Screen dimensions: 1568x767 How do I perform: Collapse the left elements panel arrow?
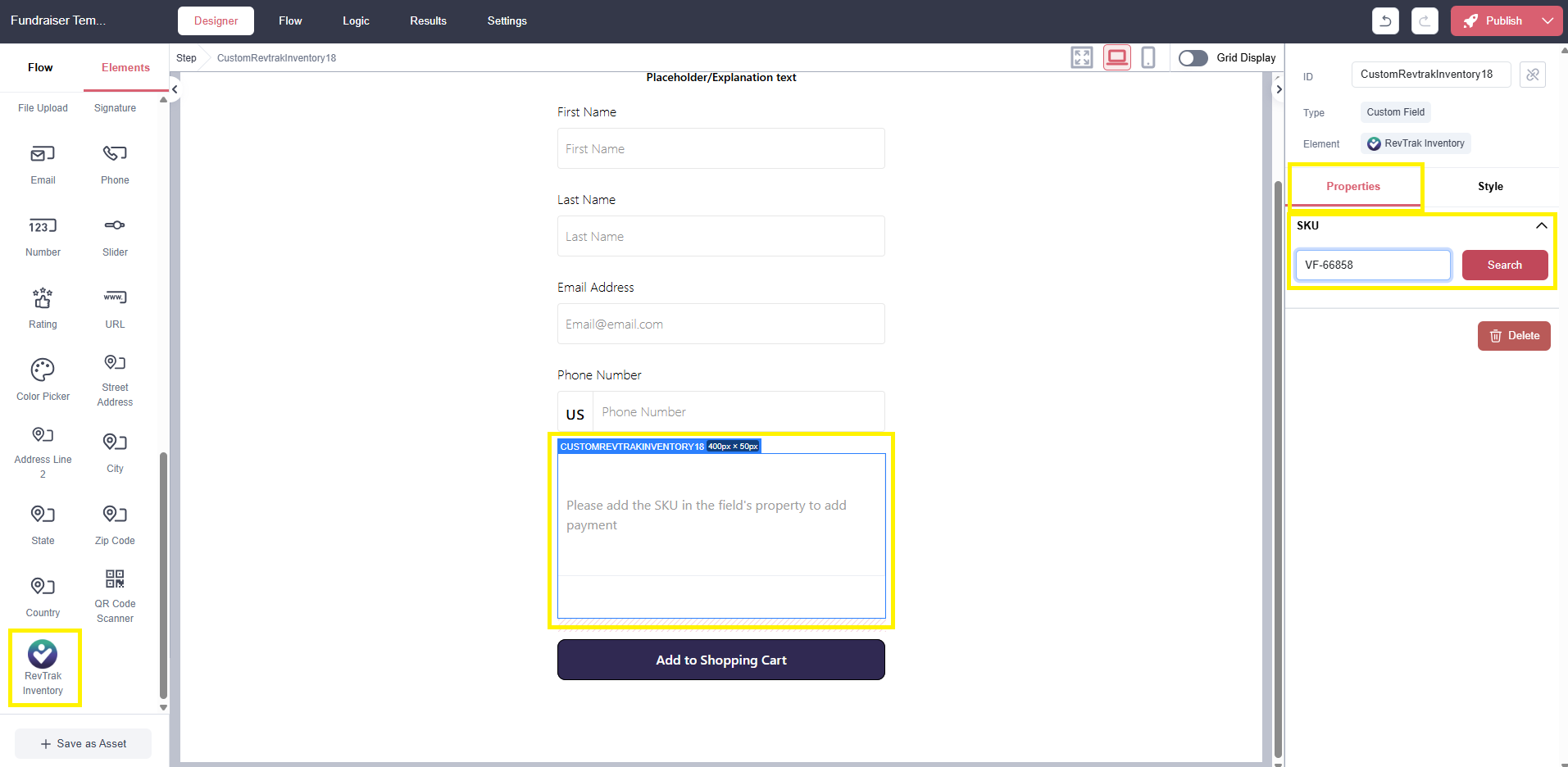[175, 89]
